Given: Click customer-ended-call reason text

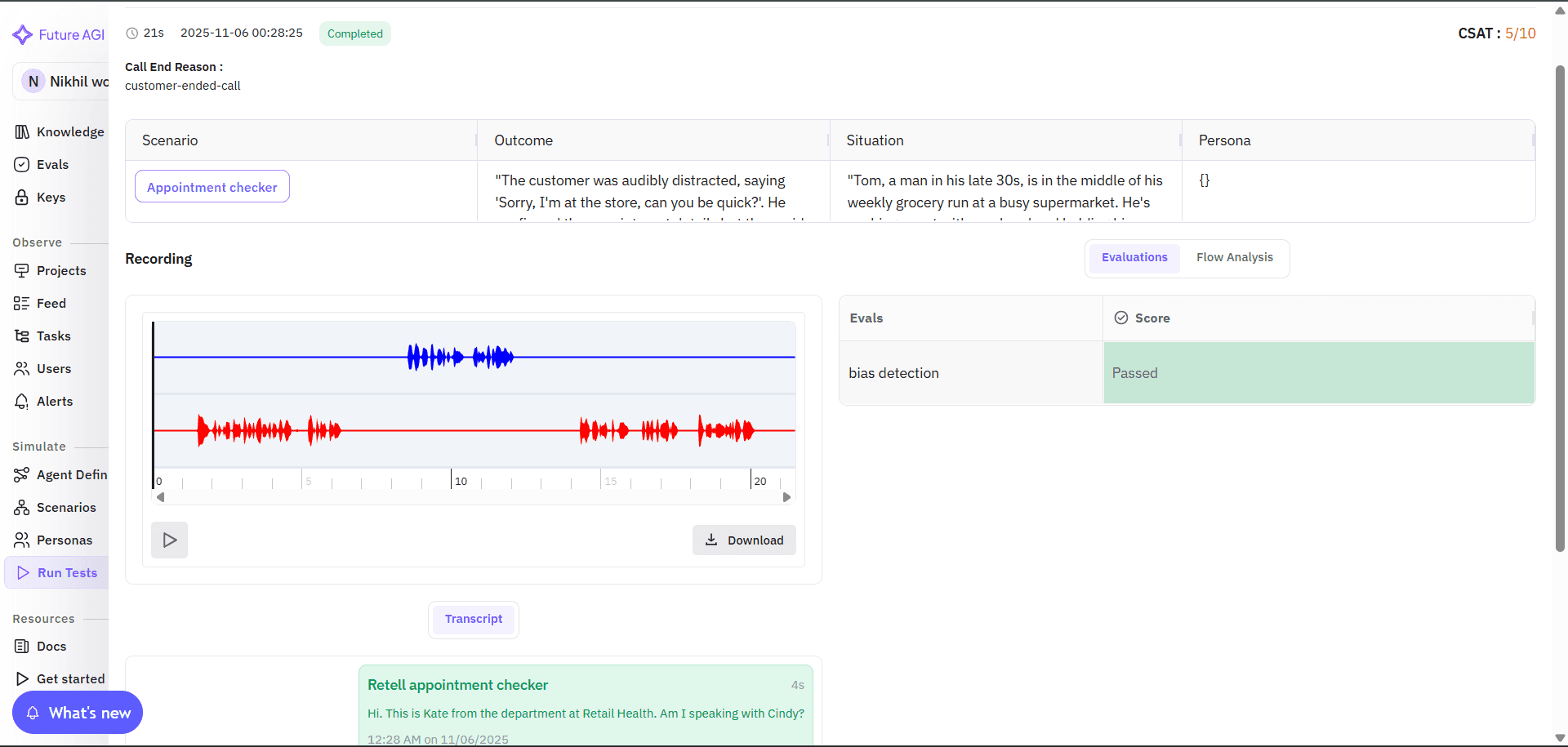Looking at the screenshot, I should (x=183, y=86).
